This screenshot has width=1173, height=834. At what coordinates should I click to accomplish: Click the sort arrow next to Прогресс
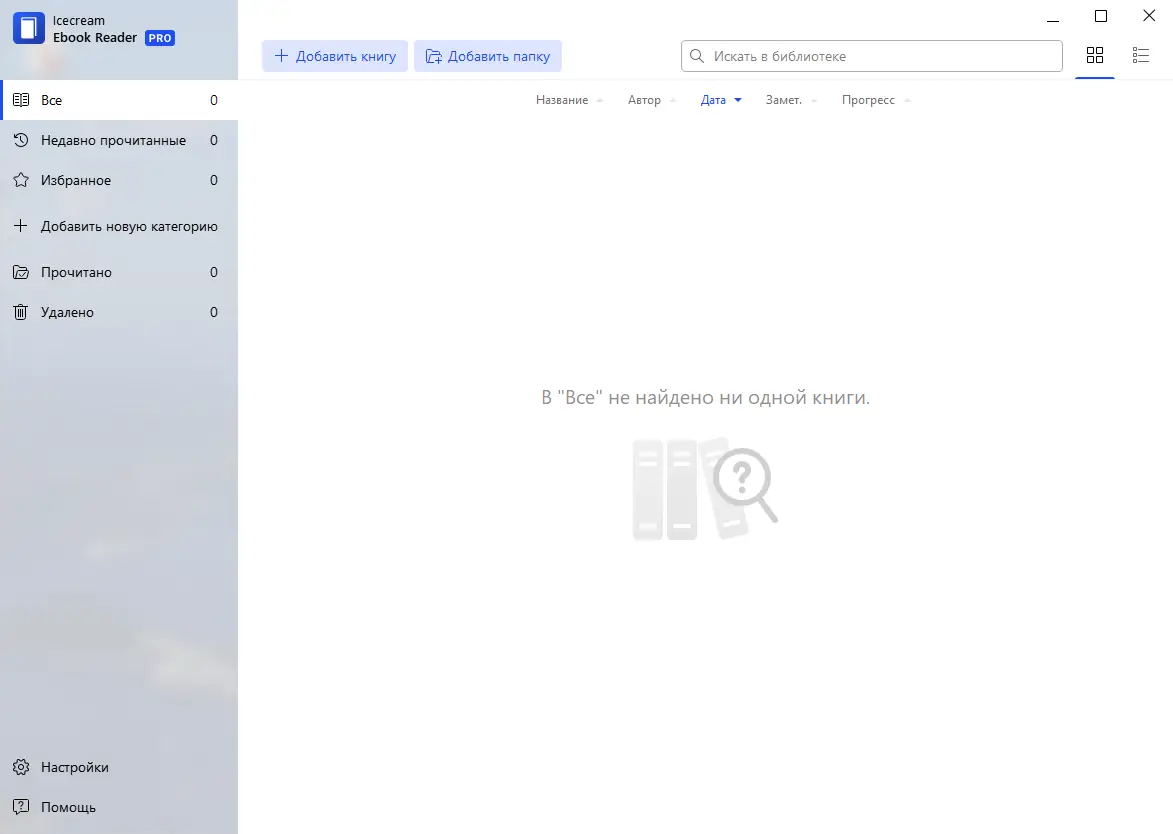tap(907, 100)
